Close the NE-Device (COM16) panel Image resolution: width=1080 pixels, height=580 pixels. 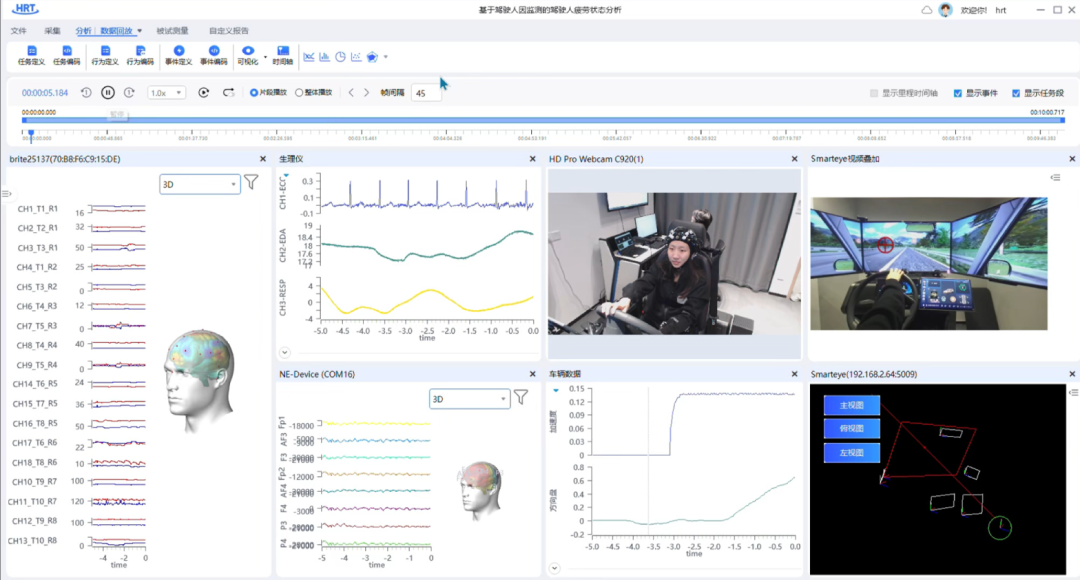pos(532,374)
